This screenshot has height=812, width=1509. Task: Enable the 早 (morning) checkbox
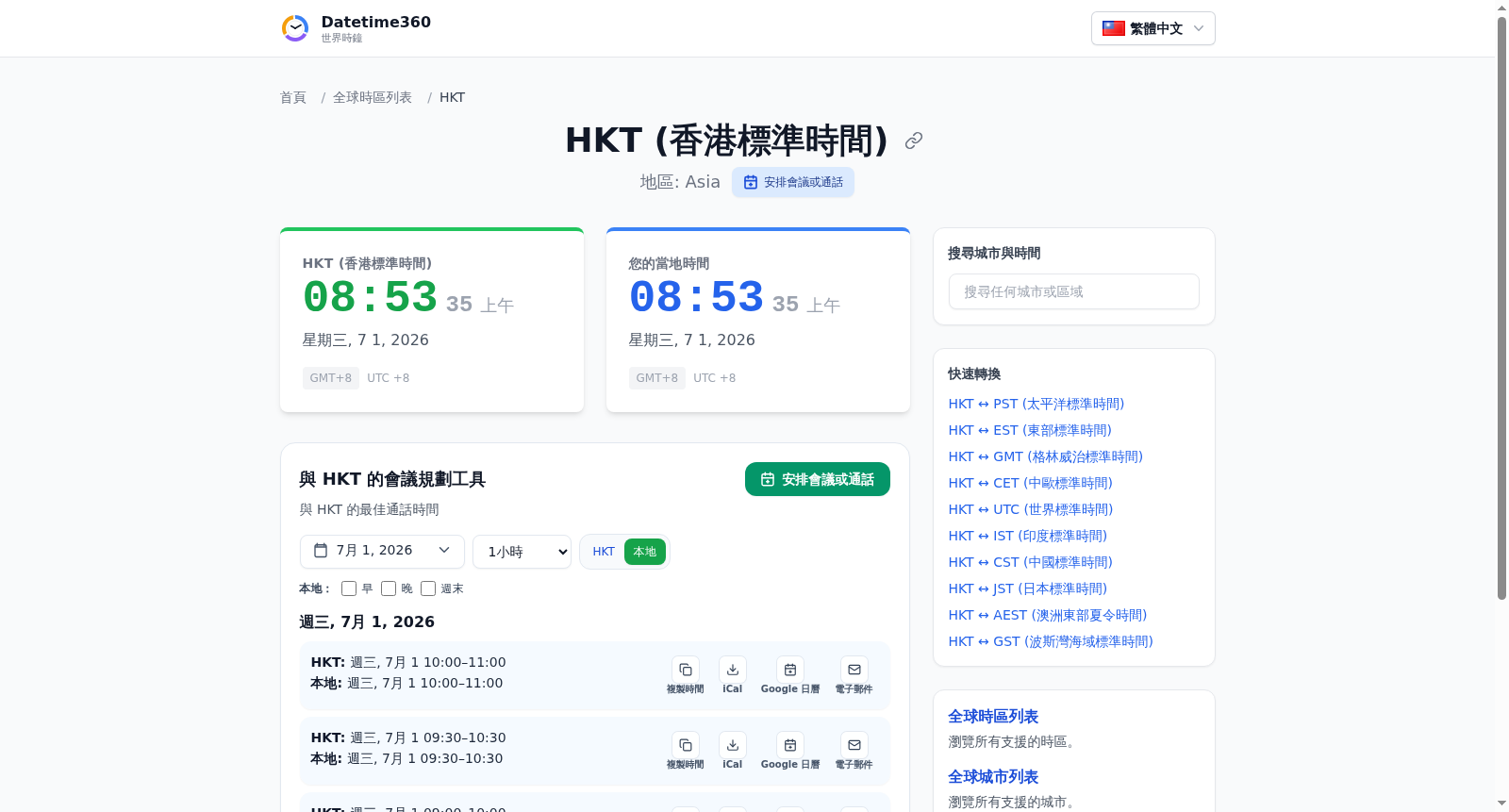pos(349,588)
